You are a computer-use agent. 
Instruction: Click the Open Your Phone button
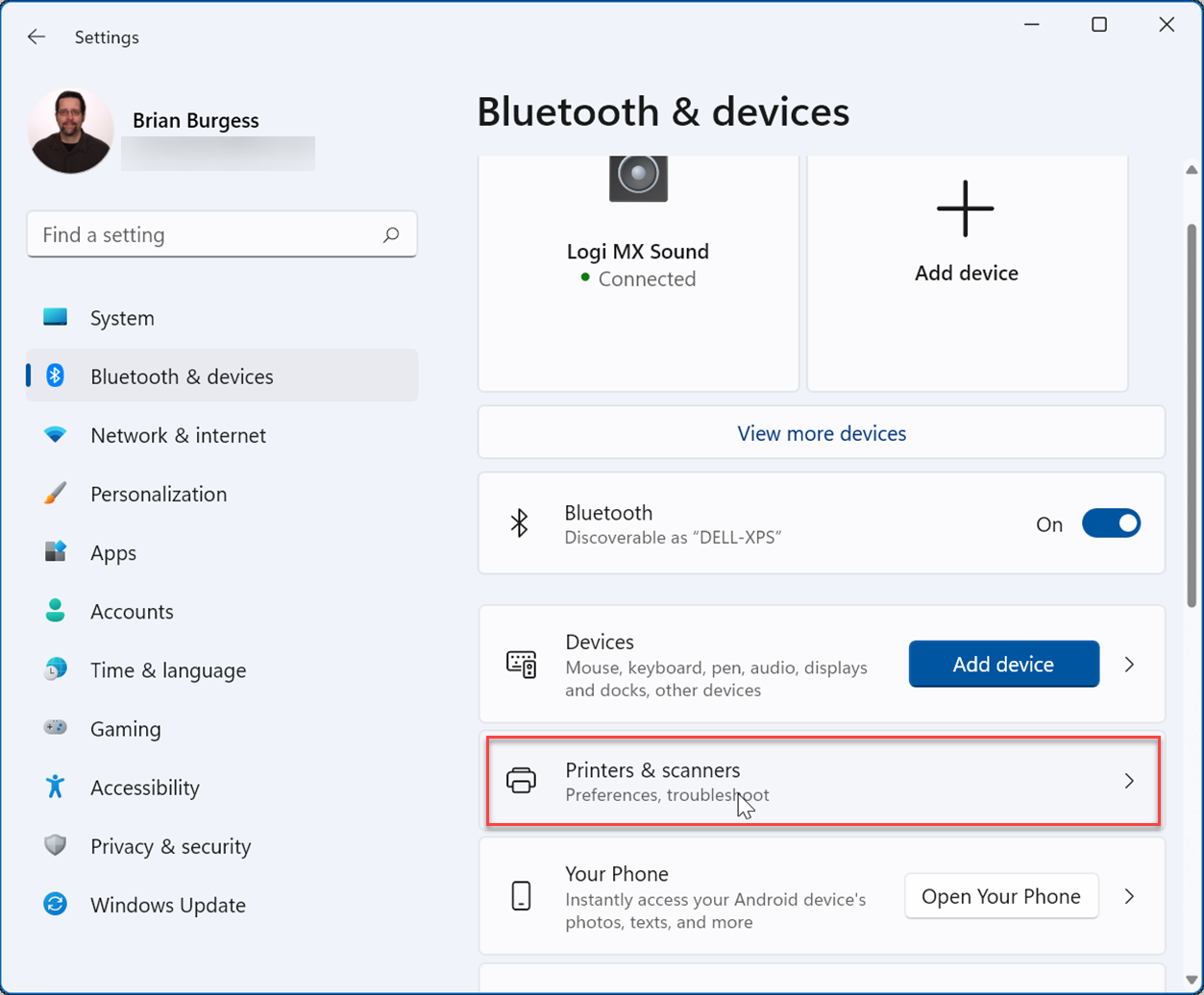1000,896
